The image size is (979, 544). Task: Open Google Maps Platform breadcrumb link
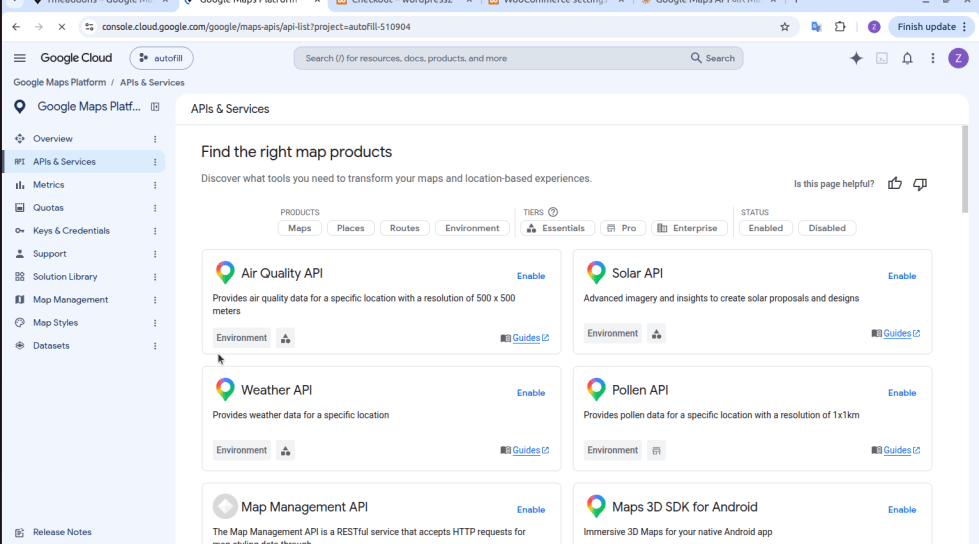59,82
